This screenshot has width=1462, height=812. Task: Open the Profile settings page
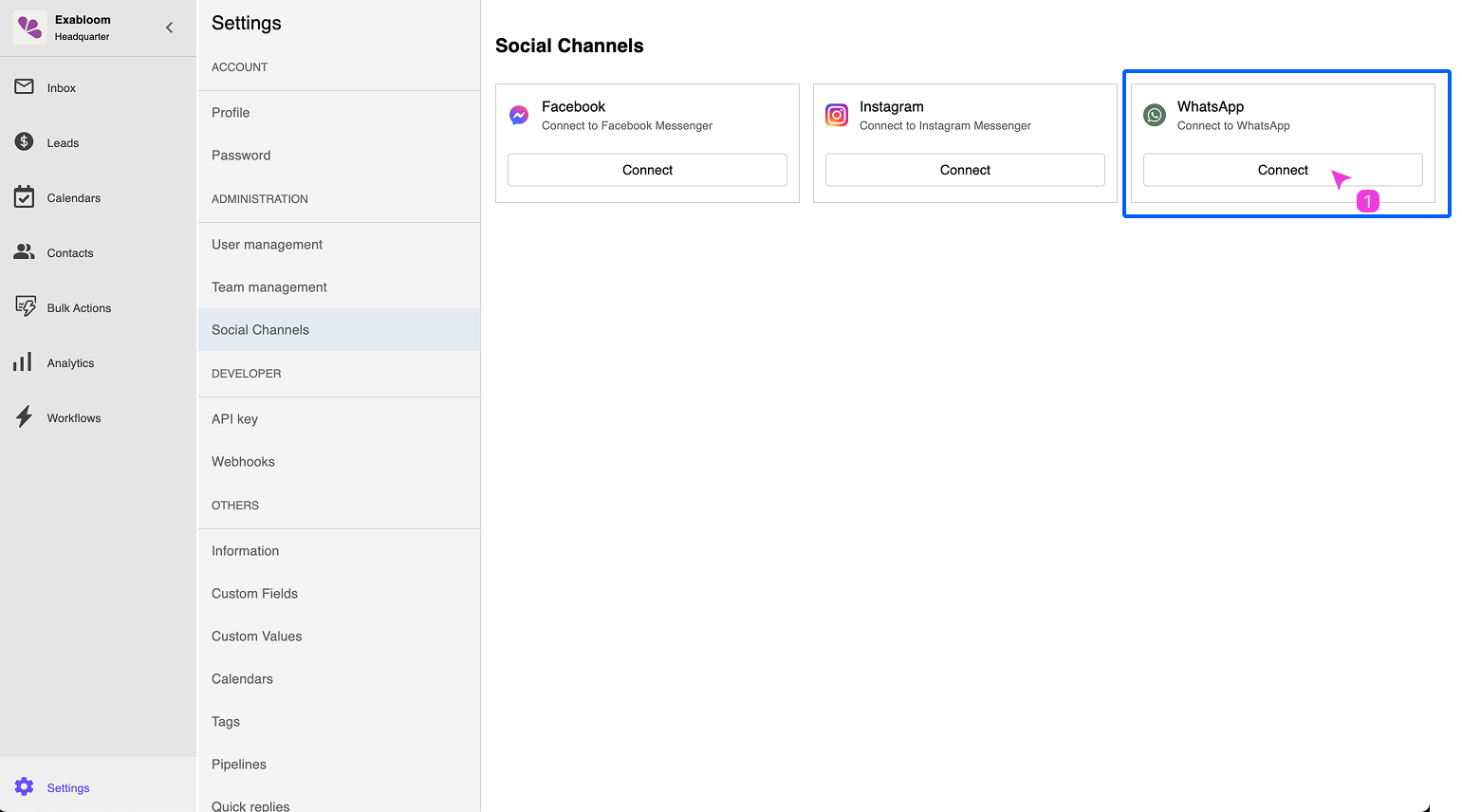(x=230, y=112)
